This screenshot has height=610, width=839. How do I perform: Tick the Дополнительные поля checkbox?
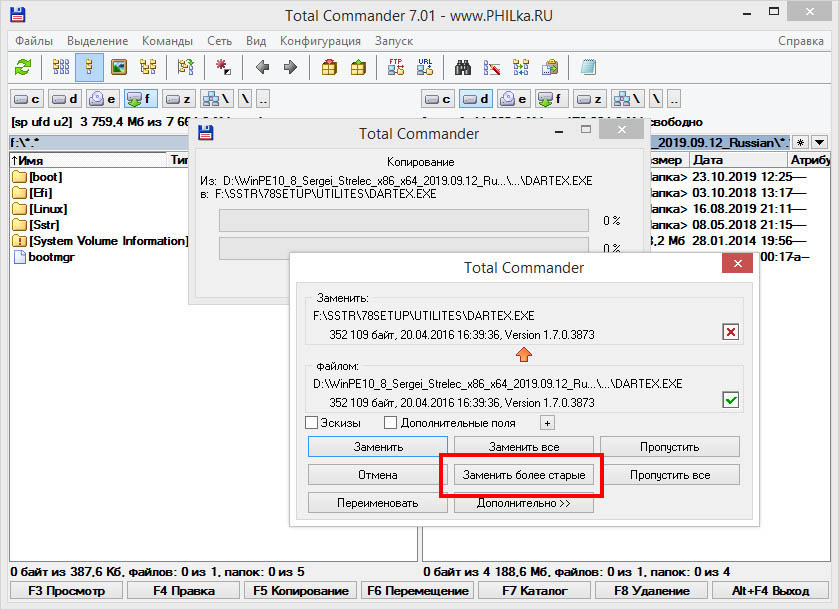pos(391,423)
